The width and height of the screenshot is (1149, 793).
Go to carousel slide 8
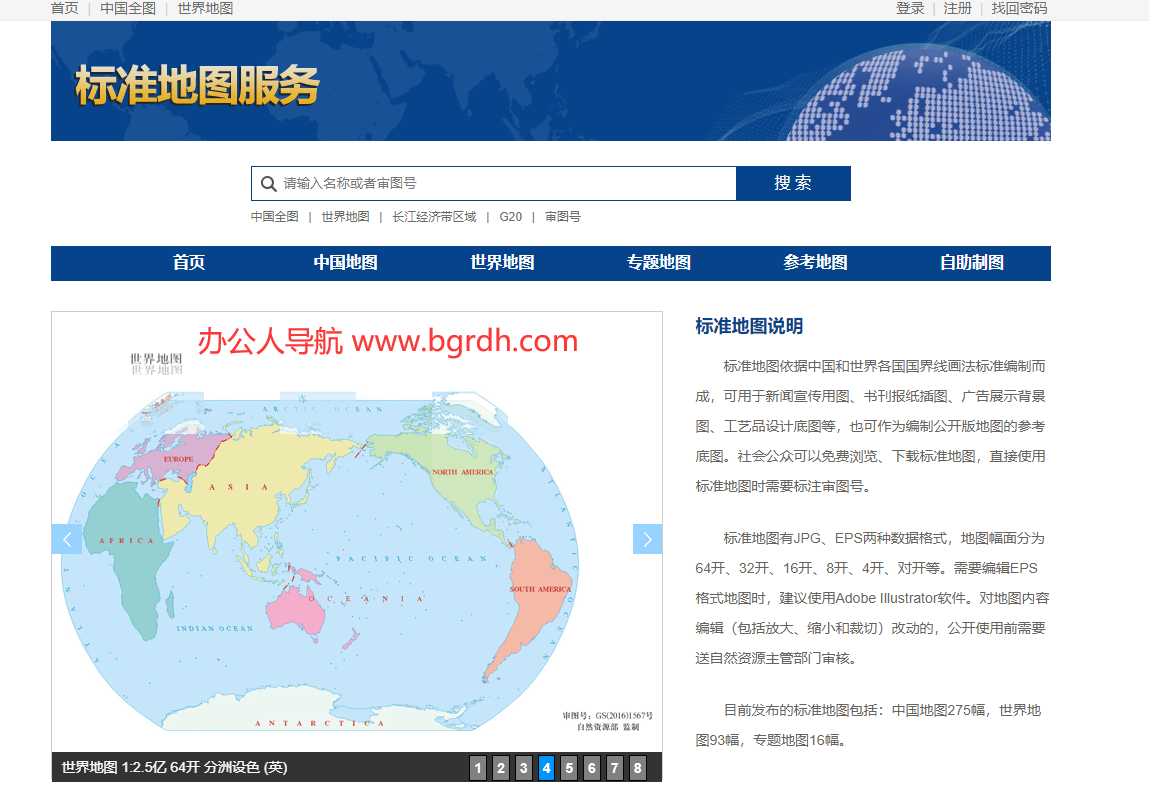638,768
